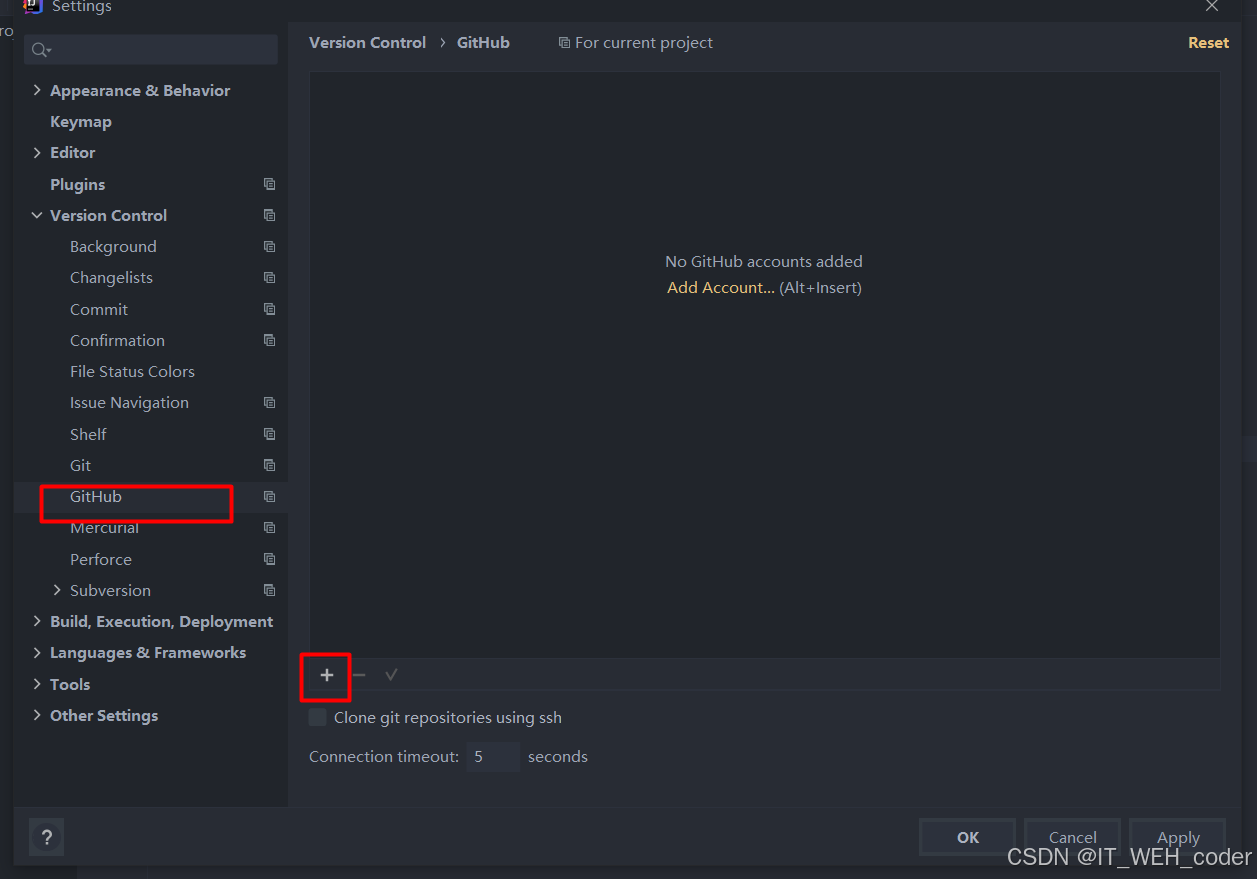
Task: Select the Git settings item
Action: [x=80, y=465]
